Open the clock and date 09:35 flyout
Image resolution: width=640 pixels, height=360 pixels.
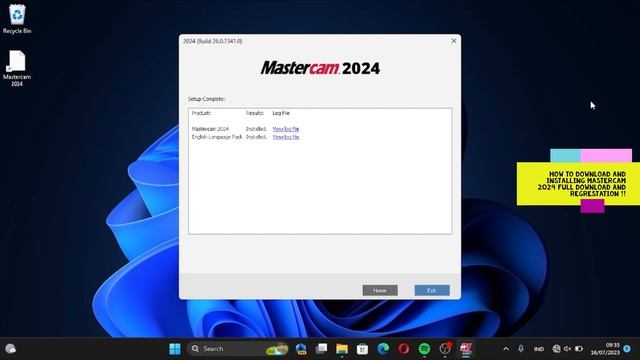click(605, 349)
